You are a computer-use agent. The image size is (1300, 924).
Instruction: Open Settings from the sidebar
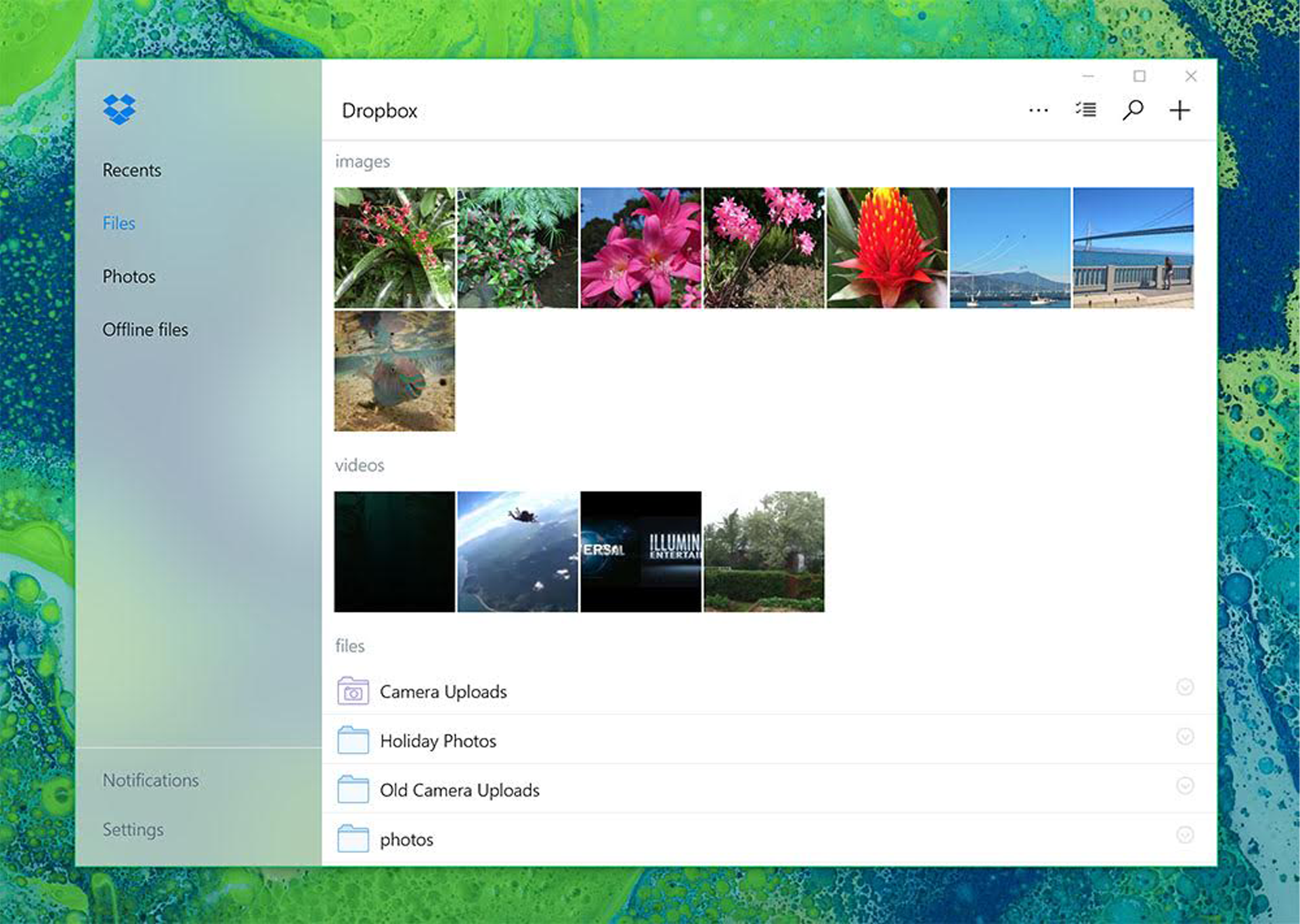(133, 830)
